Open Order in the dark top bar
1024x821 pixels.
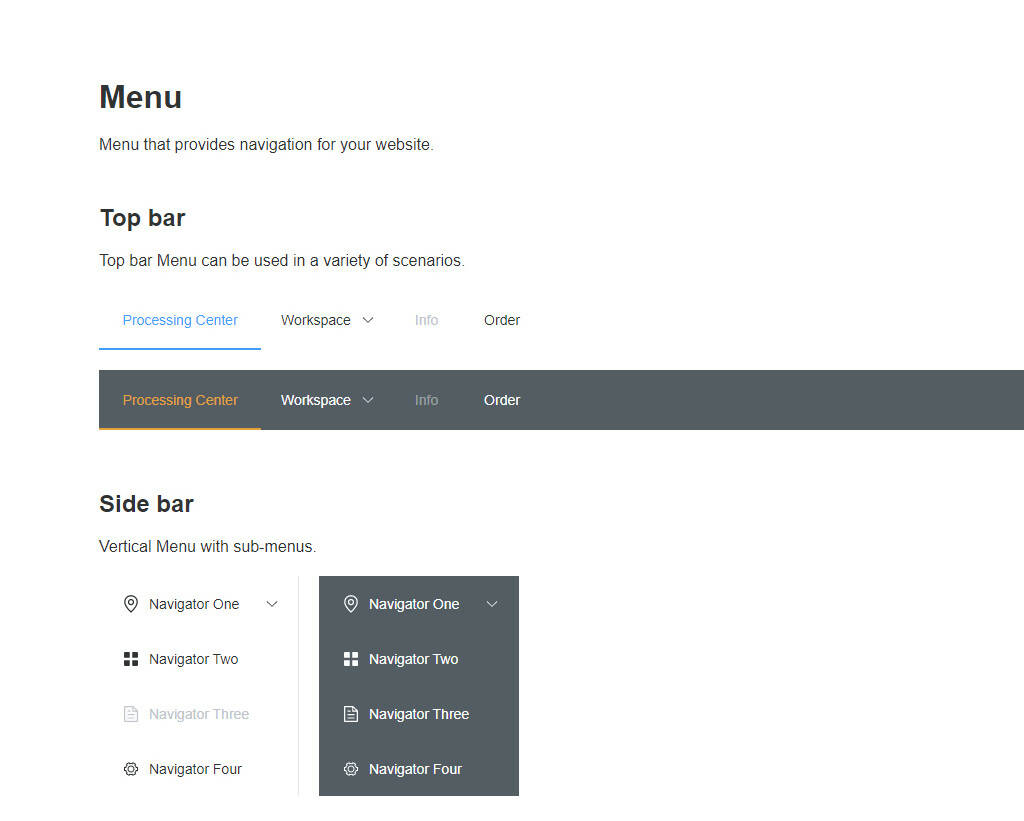click(x=502, y=400)
